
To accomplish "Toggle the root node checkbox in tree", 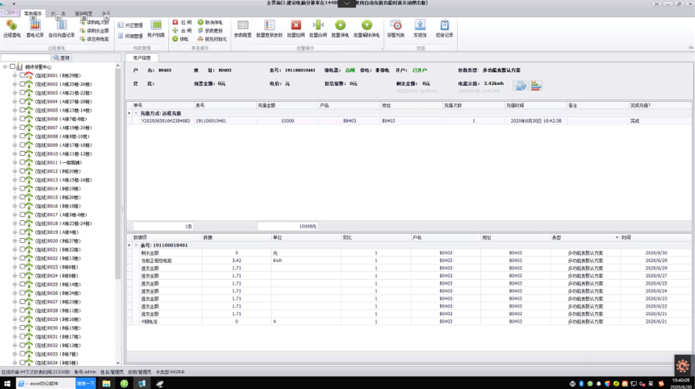I will (x=12, y=67).
